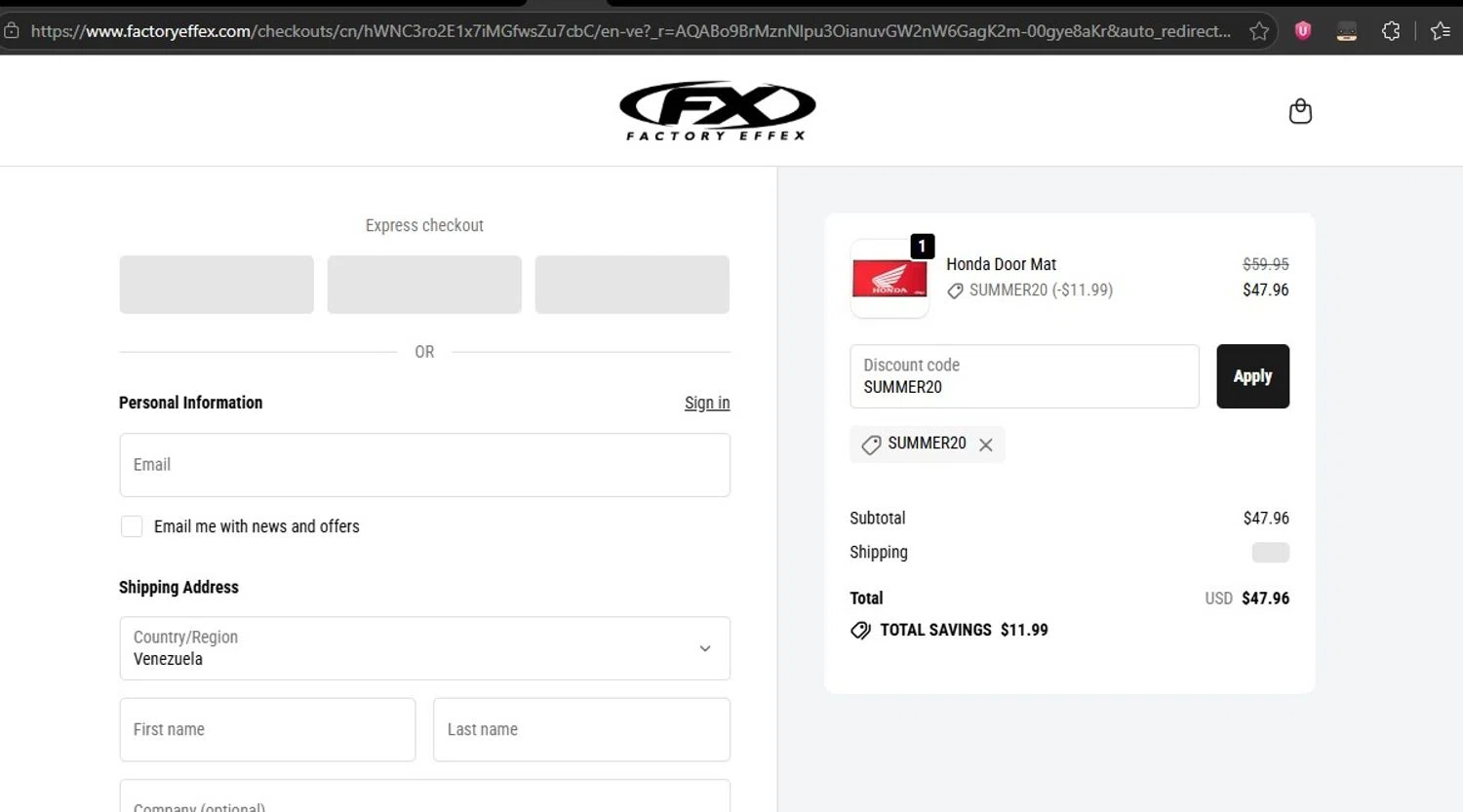Click the Total Savings tag icon

(860, 631)
